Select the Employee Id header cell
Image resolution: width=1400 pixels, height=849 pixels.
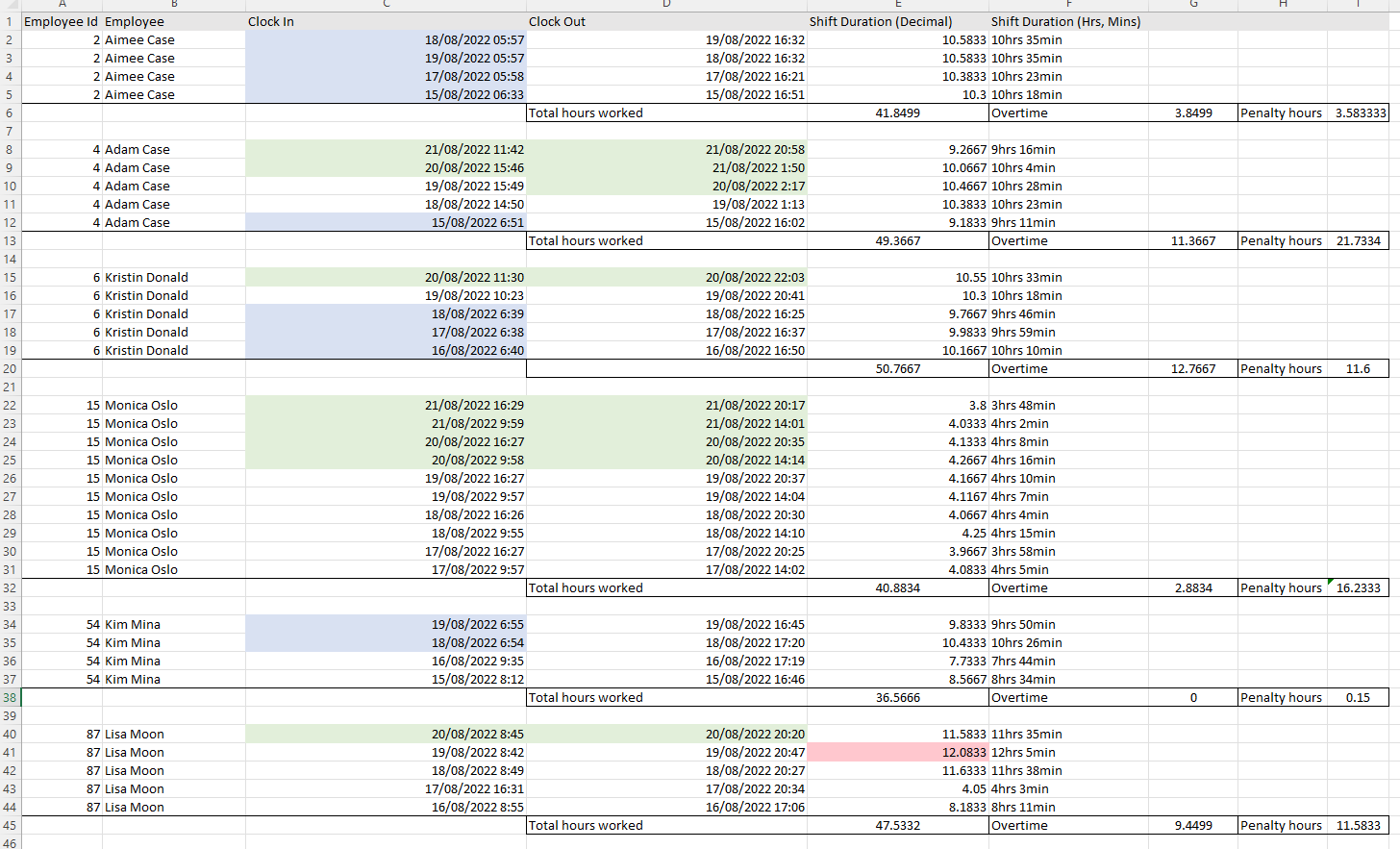61,21
